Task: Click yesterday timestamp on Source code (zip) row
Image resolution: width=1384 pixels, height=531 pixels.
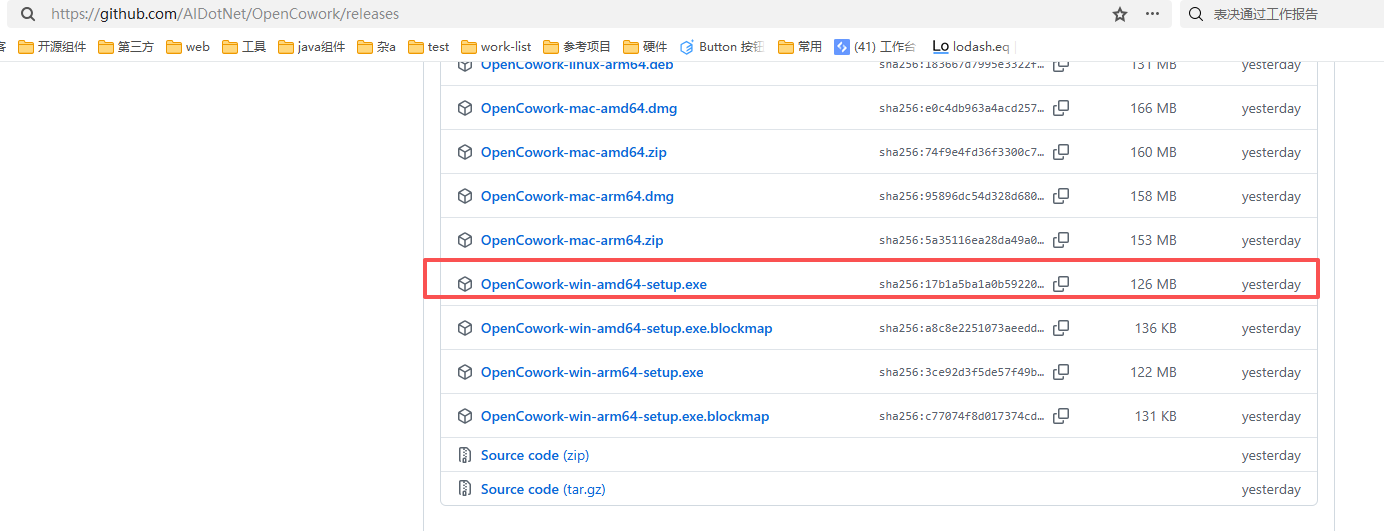Action: click(x=1271, y=455)
